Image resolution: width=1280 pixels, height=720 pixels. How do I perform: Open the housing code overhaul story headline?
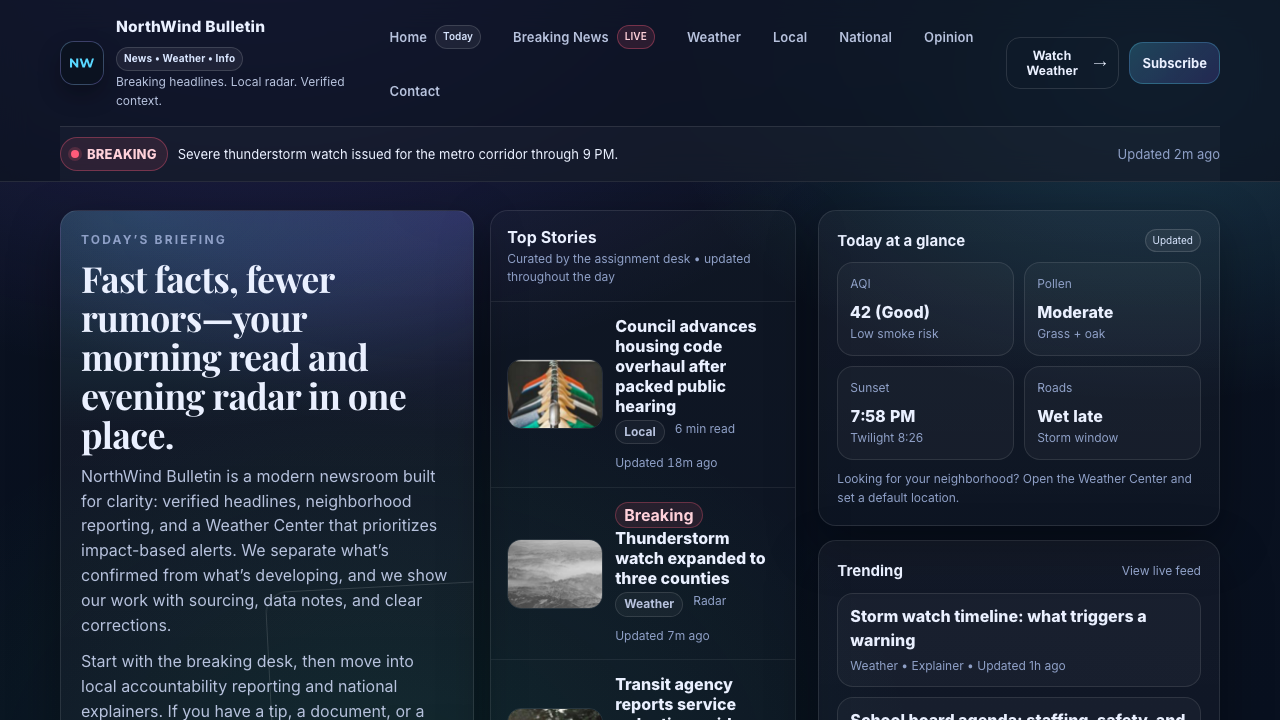(x=686, y=366)
